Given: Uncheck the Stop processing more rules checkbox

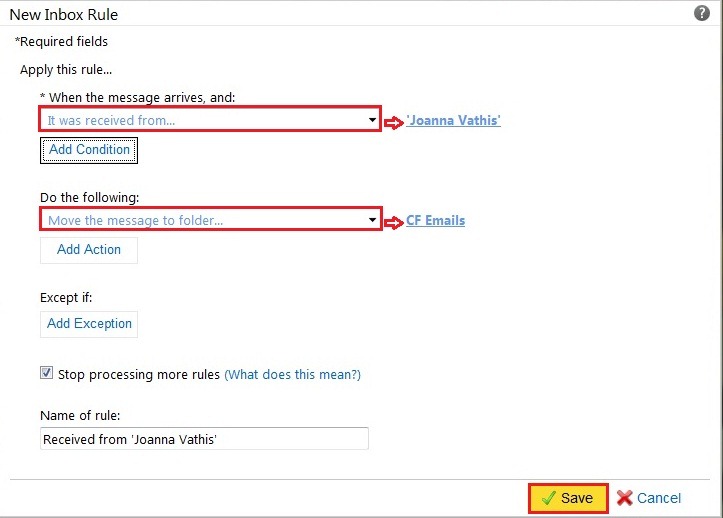Looking at the screenshot, I should point(46,373).
